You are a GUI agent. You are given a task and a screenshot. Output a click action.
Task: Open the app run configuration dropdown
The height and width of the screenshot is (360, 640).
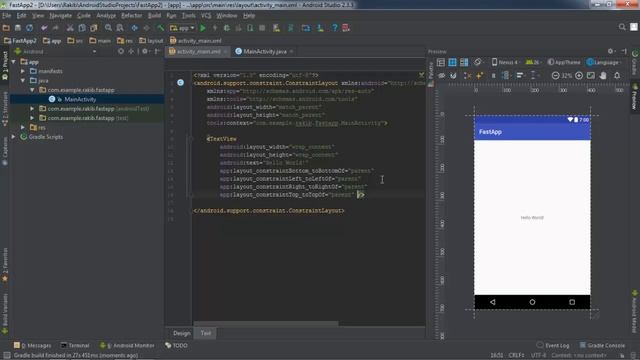(x=182, y=28)
